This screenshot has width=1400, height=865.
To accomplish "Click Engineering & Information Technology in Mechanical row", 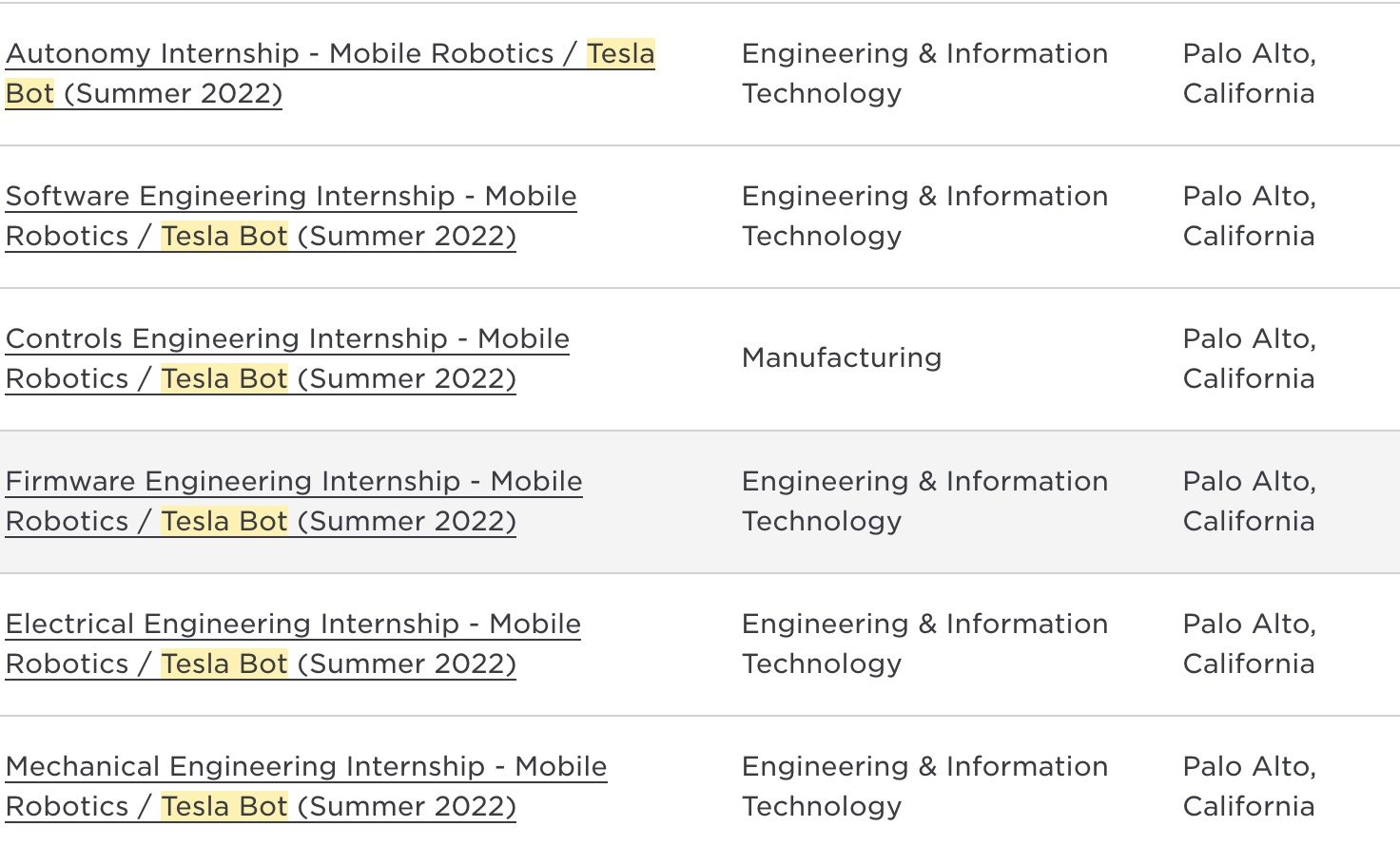I will tap(924, 786).
